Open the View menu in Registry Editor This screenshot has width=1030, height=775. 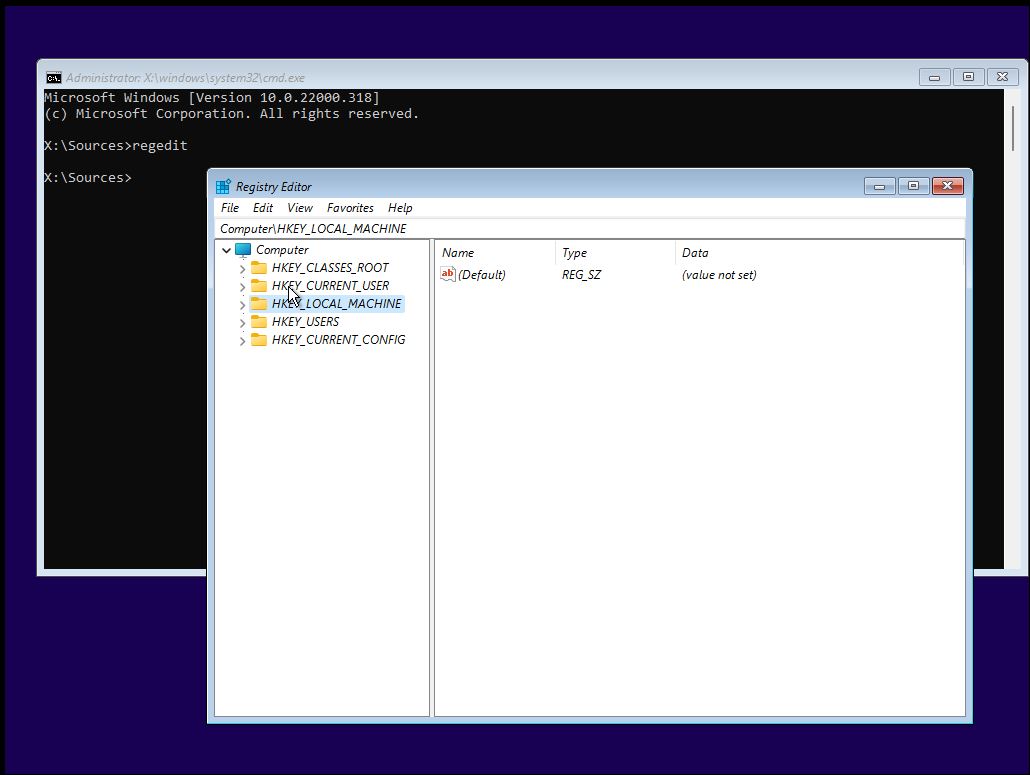[x=300, y=208]
